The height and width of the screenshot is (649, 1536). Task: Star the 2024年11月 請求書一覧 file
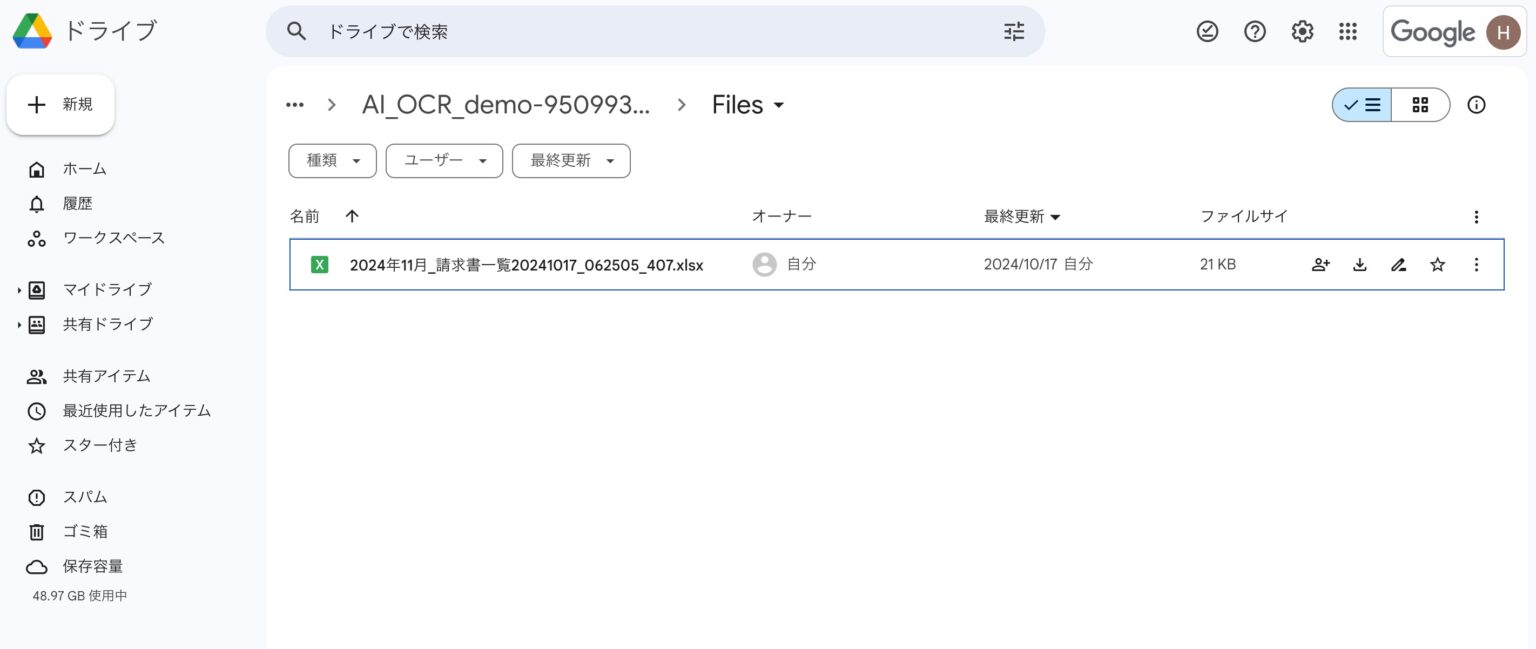(x=1437, y=264)
